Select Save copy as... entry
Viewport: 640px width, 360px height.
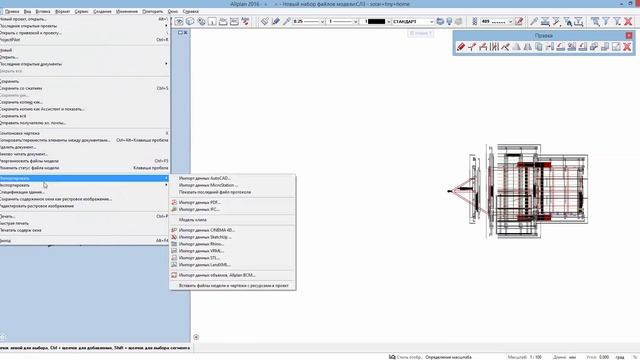pyautogui.click(x=84, y=102)
